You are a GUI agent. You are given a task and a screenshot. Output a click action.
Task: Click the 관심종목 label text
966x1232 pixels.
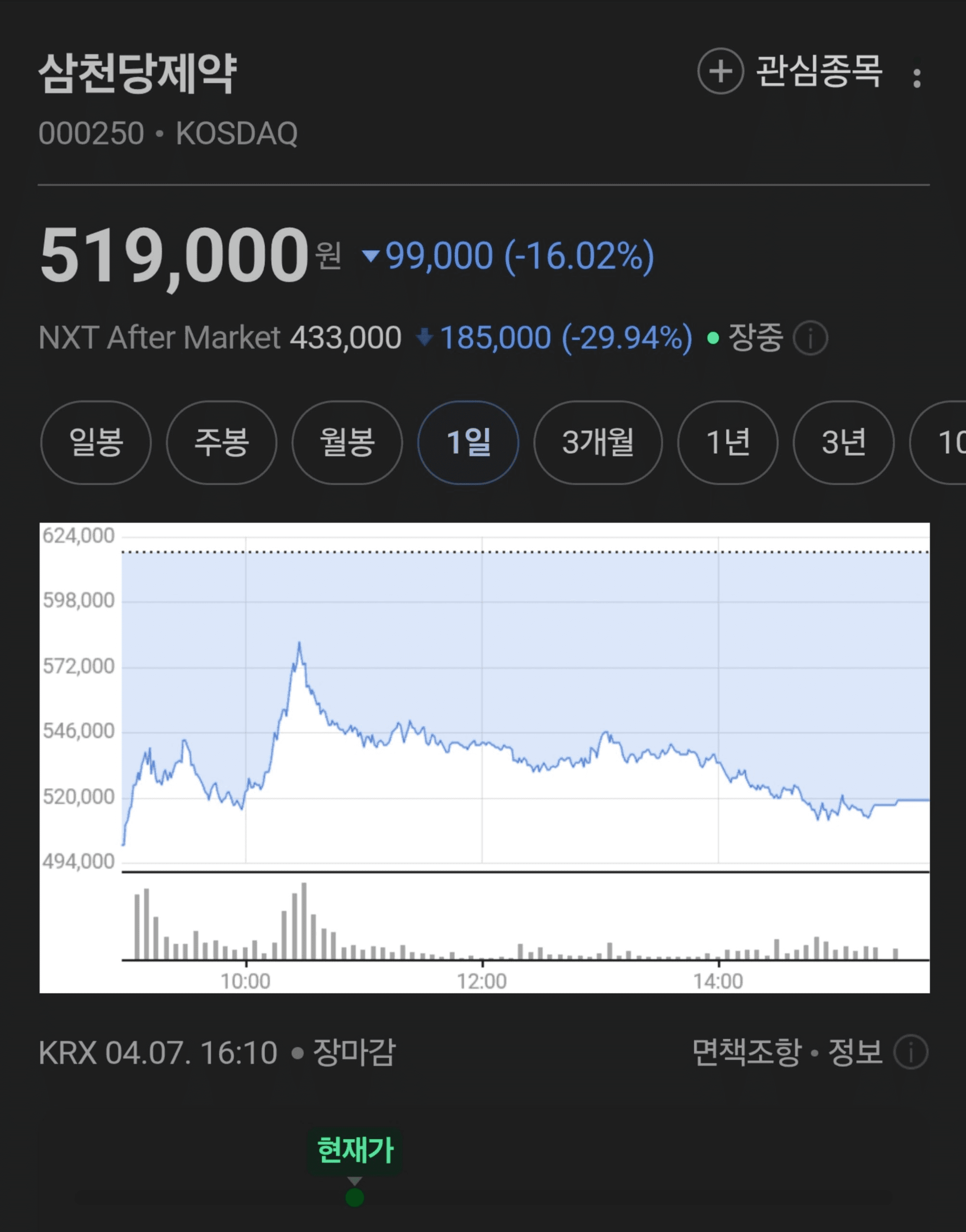(818, 71)
